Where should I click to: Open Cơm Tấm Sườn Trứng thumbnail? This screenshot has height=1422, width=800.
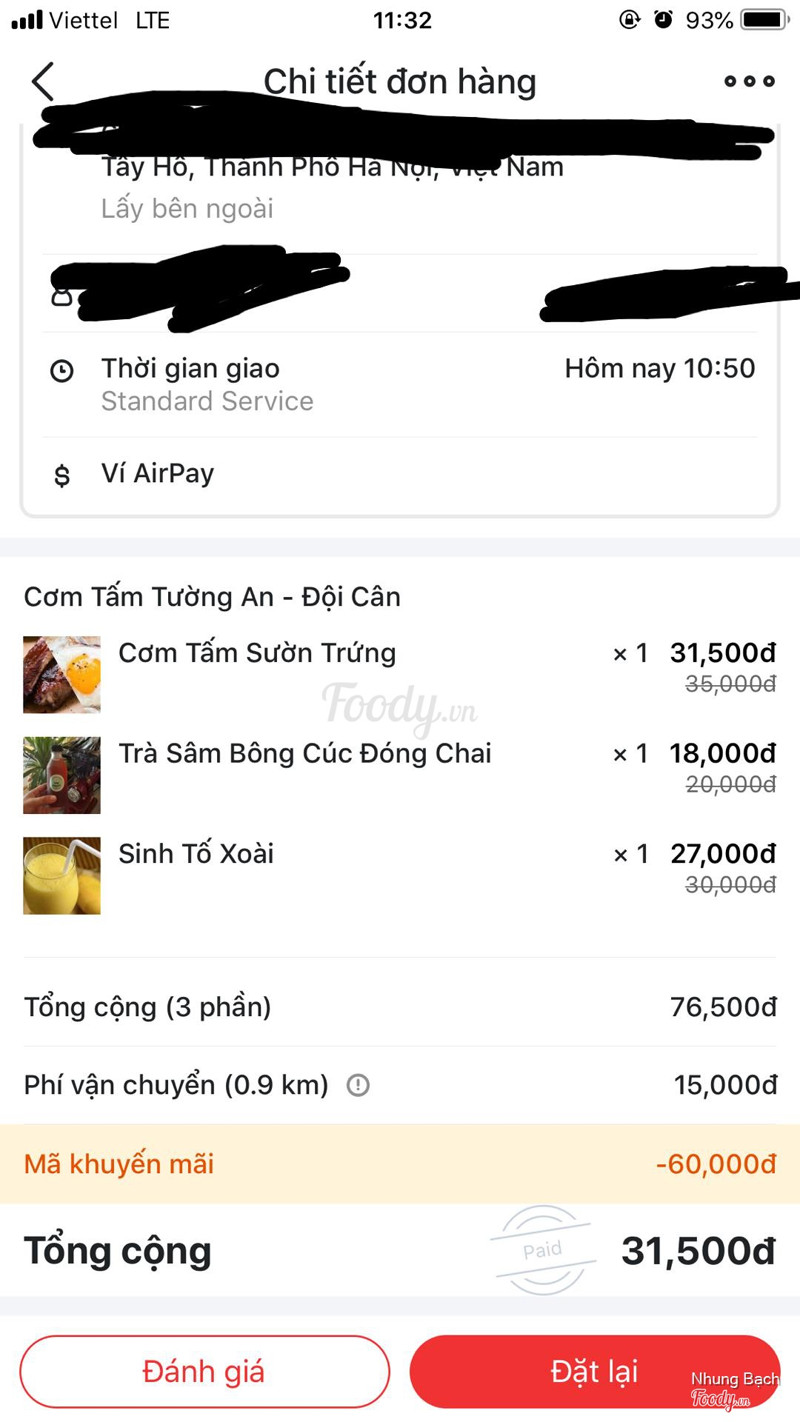pos(62,675)
